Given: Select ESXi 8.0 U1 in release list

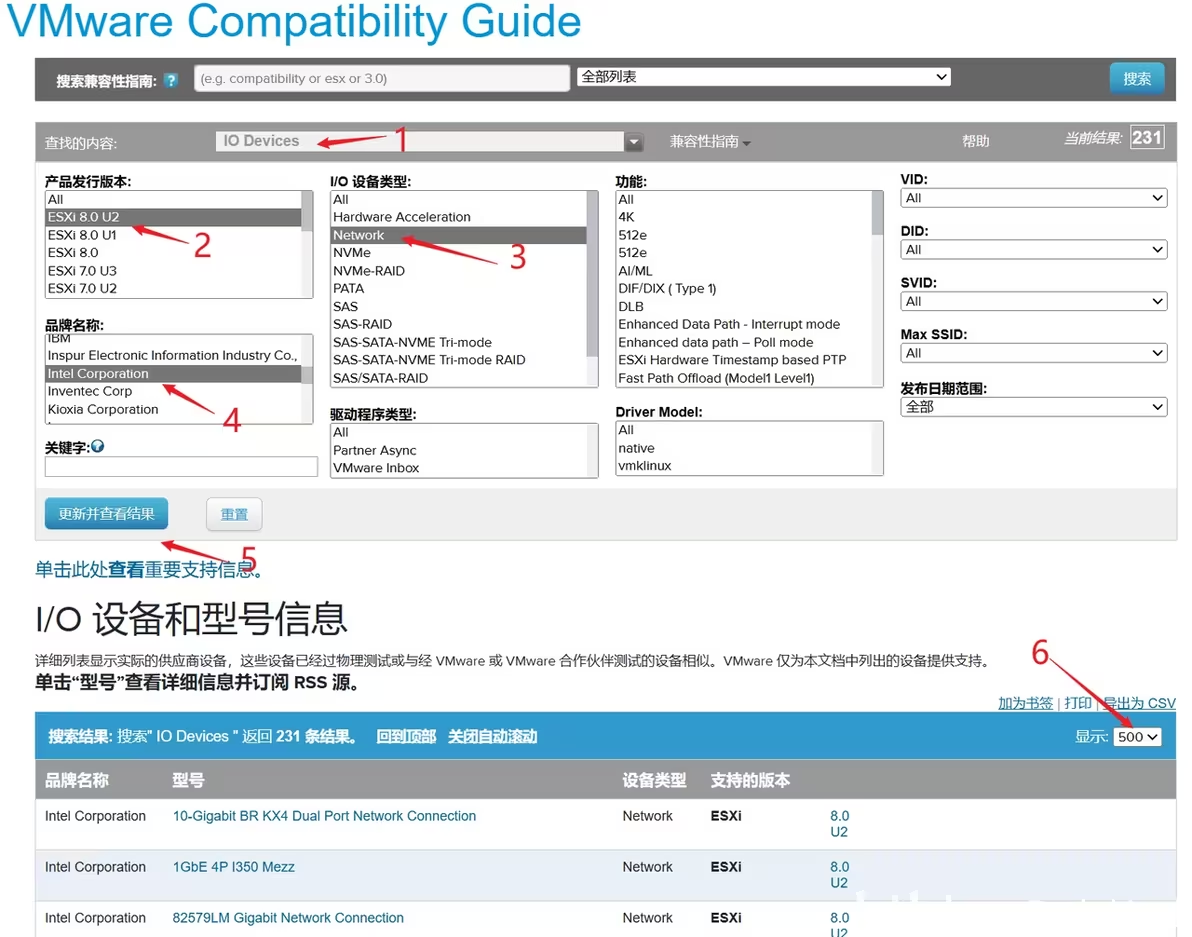Looking at the screenshot, I should [x=82, y=235].
